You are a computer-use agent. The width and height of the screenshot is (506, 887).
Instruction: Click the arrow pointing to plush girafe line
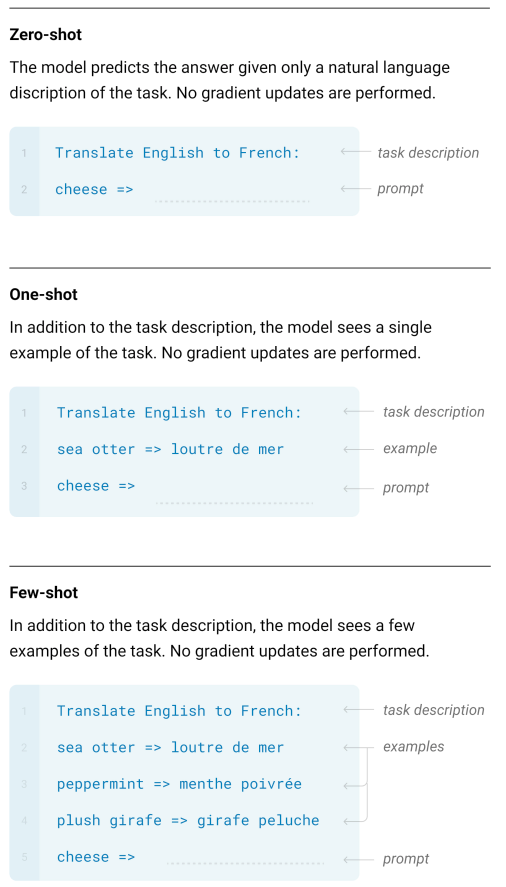pos(355,821)
